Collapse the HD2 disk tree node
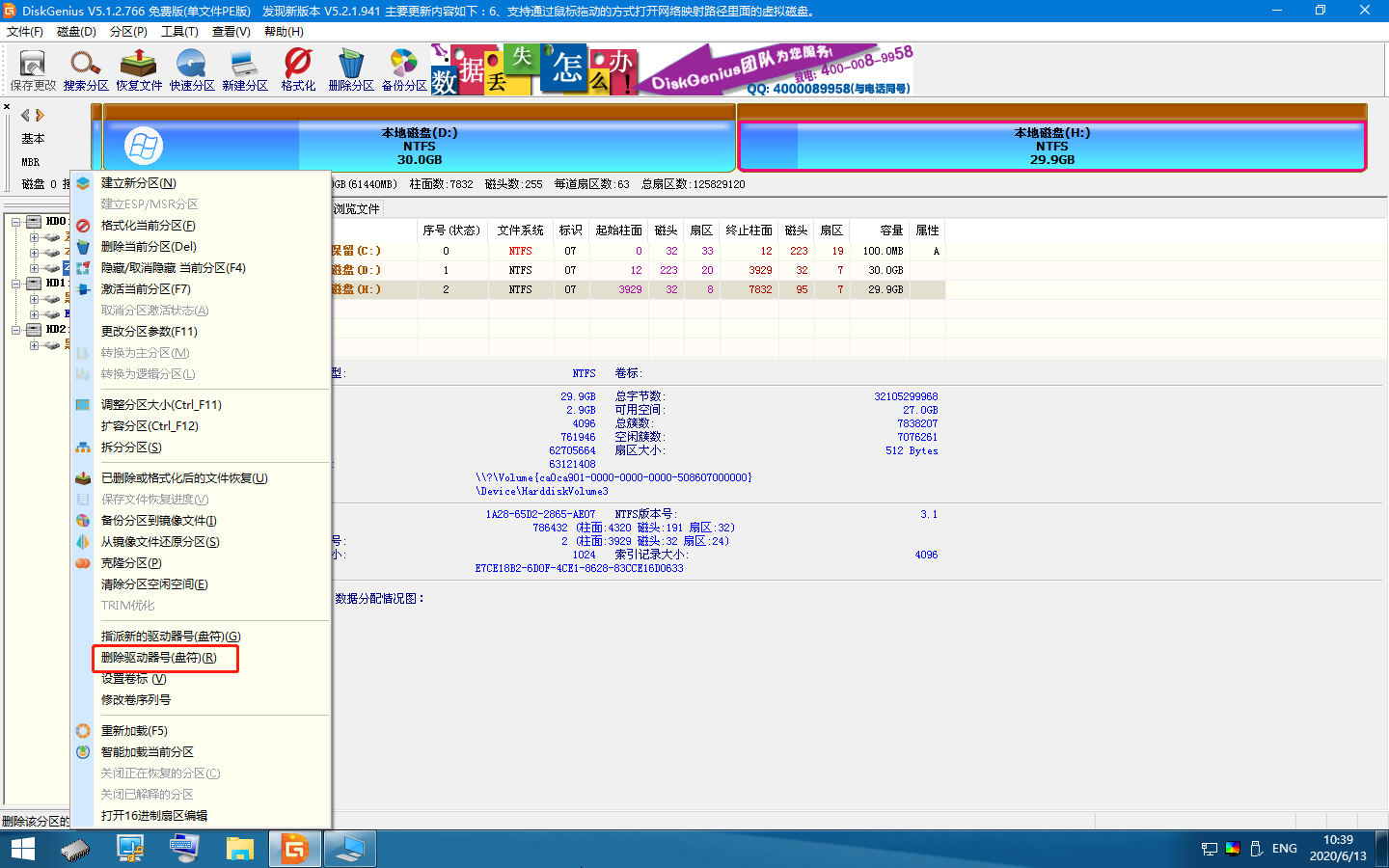The height and width of the screenshot is (868, 1389). [16, 330]
